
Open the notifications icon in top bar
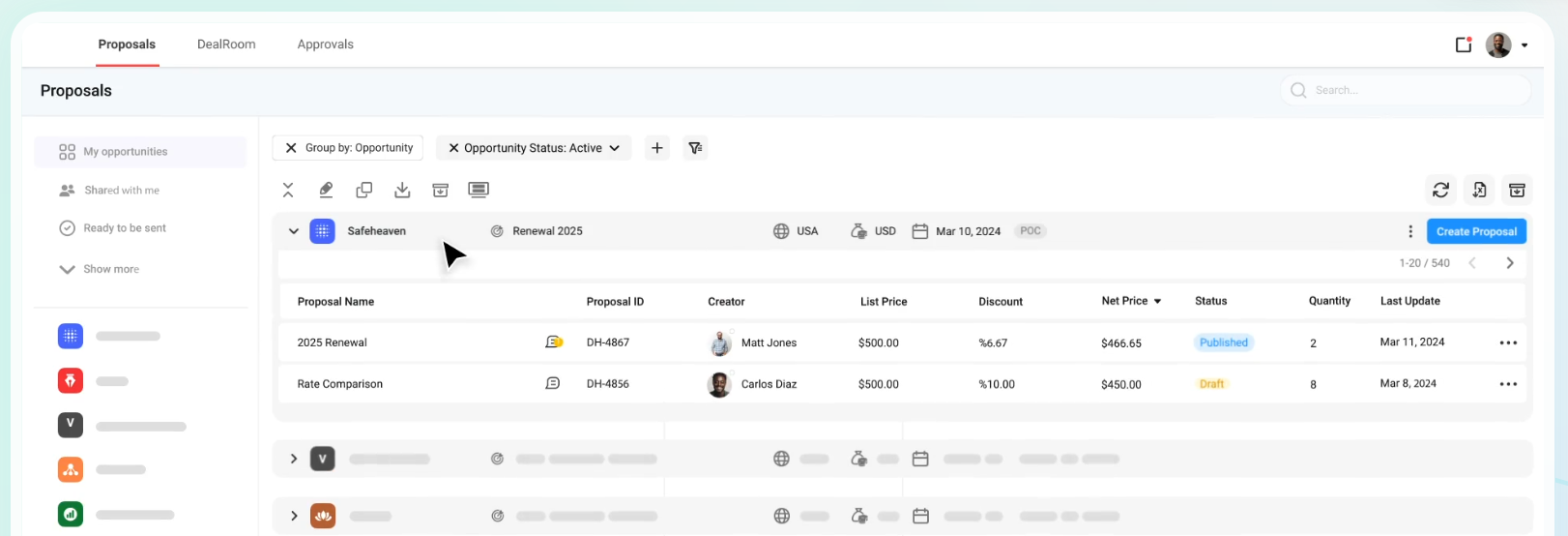point(1464,45)
